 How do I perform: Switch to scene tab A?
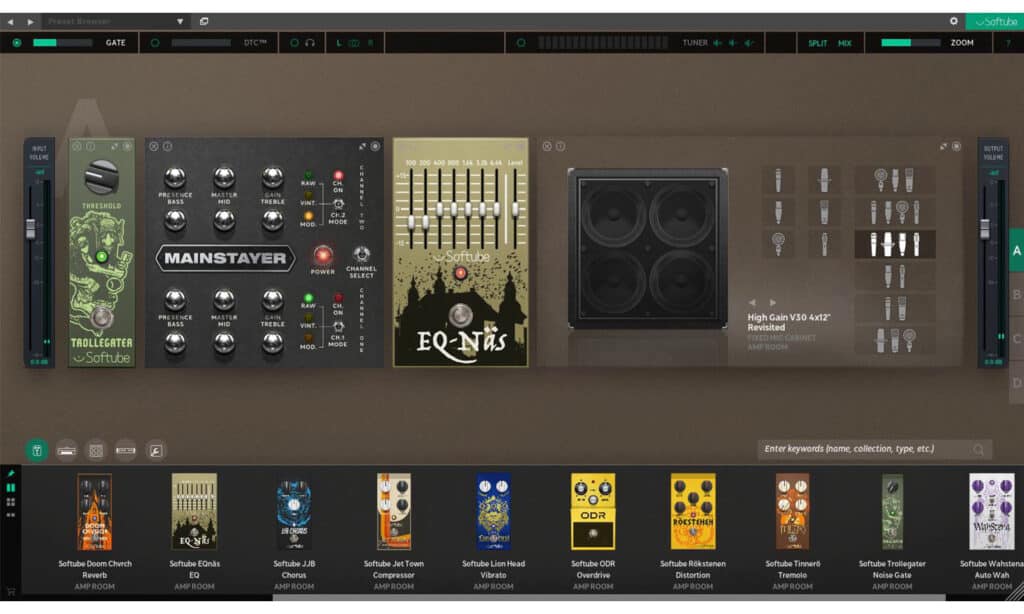[x=1016, y=251]
